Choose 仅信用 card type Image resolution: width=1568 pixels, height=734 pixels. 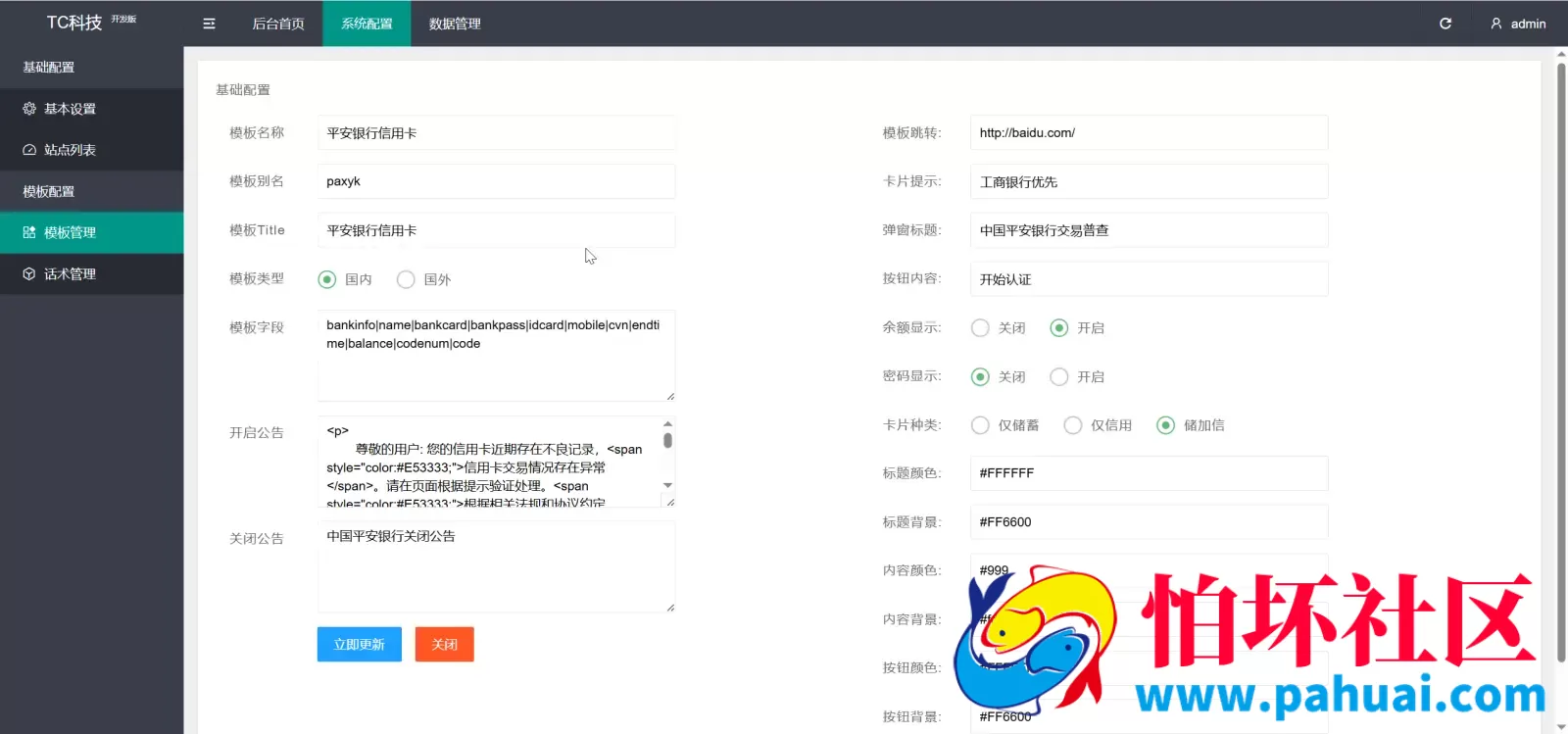point(1073,425)
